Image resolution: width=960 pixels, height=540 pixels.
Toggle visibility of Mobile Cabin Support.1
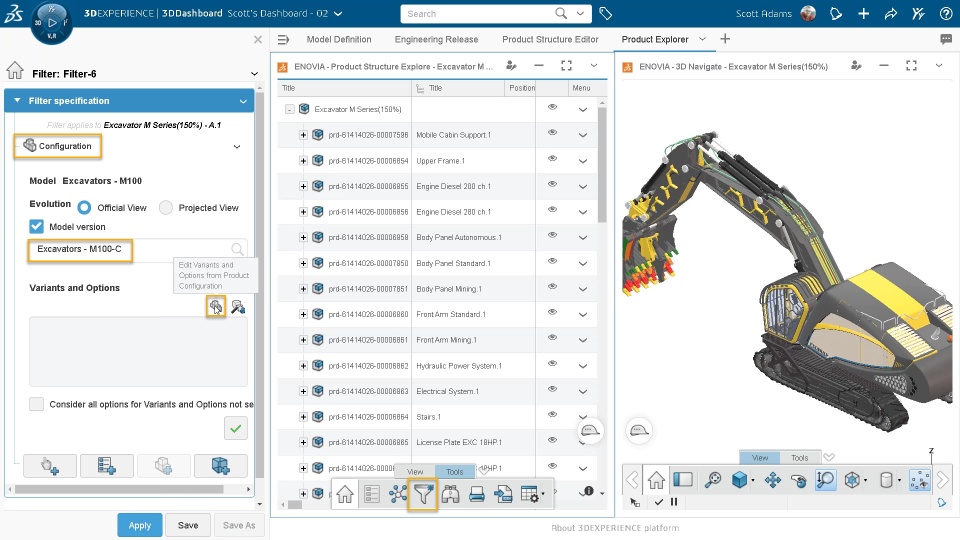(552, 133)
